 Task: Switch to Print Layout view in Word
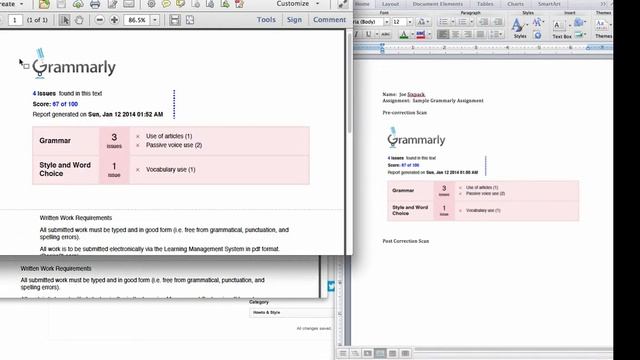[380, 353]
